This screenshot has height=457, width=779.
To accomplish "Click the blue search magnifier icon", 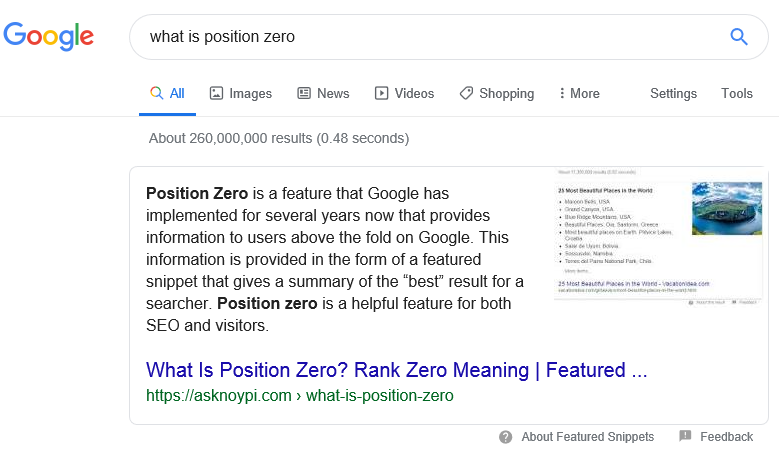I will click(x=738, y=37).
